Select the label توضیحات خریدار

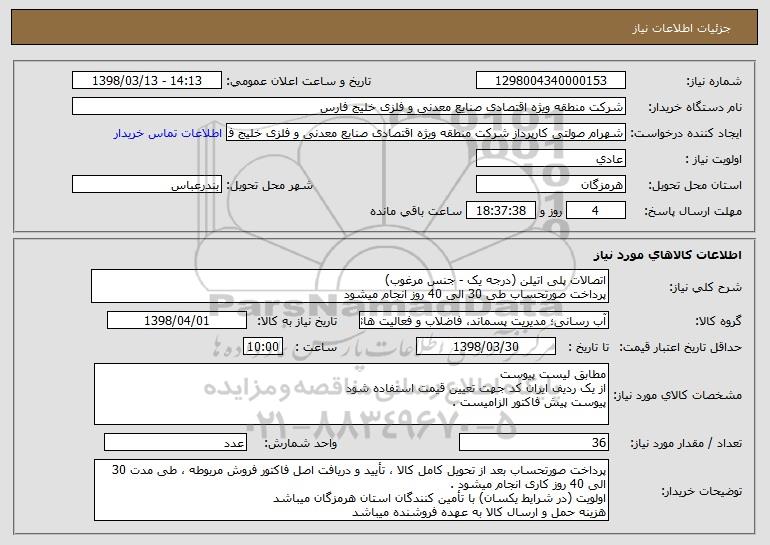pos(701,491)
